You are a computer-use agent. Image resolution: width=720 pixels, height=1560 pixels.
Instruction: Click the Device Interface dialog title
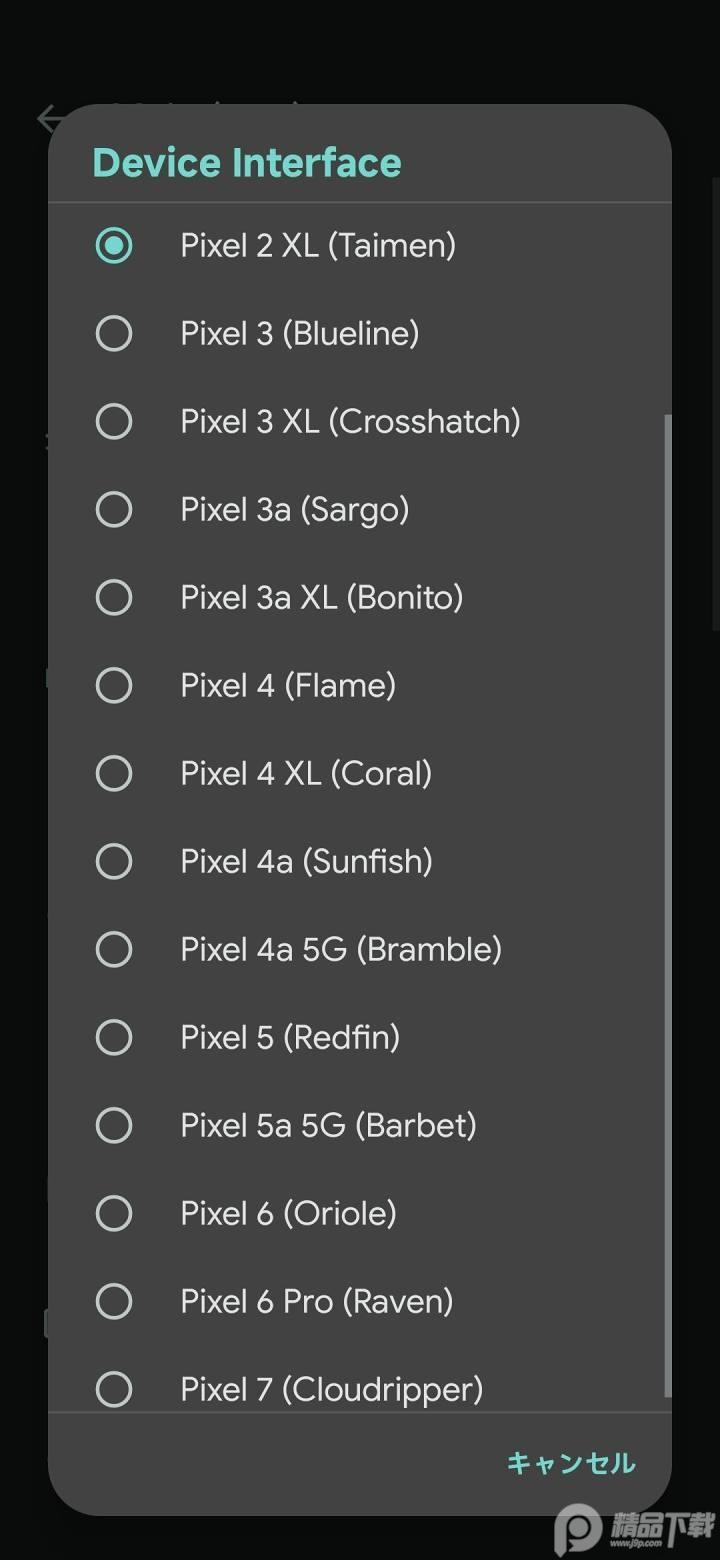[x=246, y=162]
